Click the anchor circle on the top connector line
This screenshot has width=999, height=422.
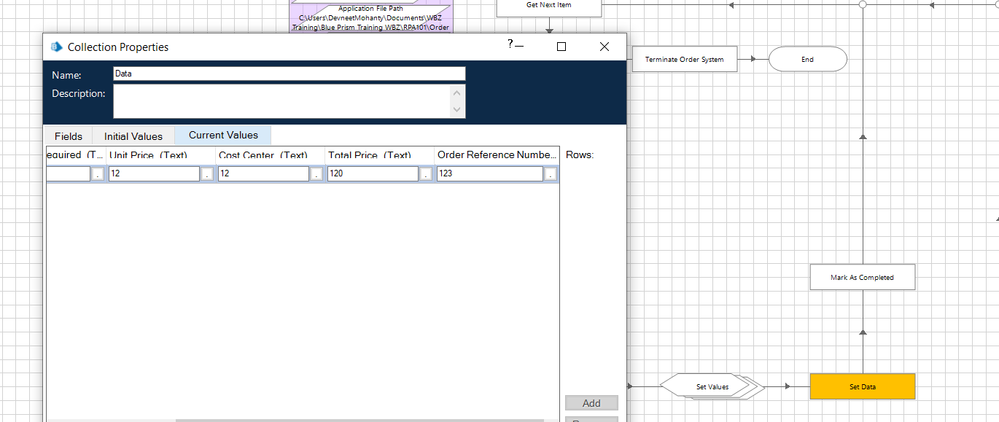click(x=862, y=4)
